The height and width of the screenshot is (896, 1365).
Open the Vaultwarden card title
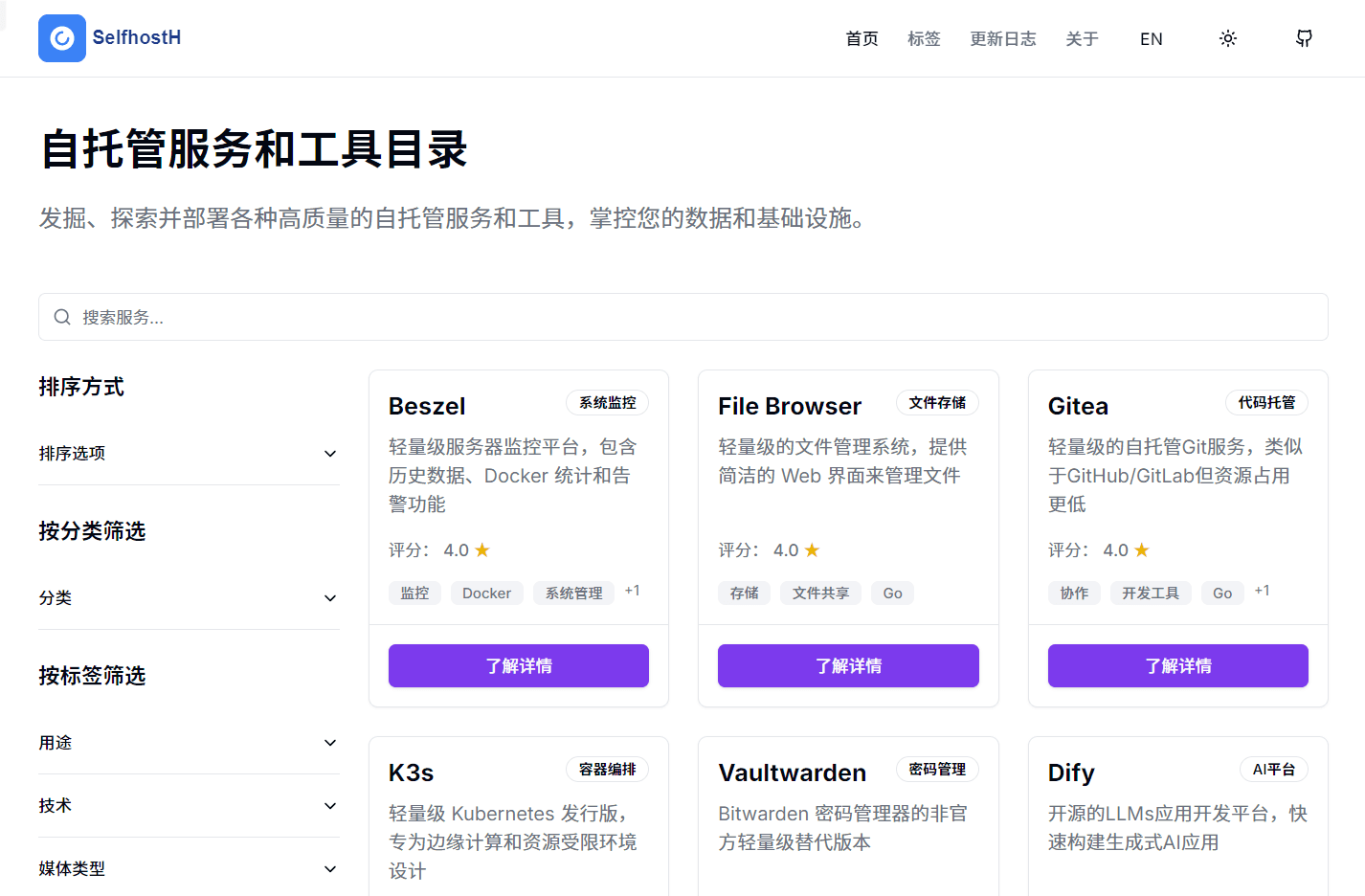pyautogui.click(x=793, y=773)
